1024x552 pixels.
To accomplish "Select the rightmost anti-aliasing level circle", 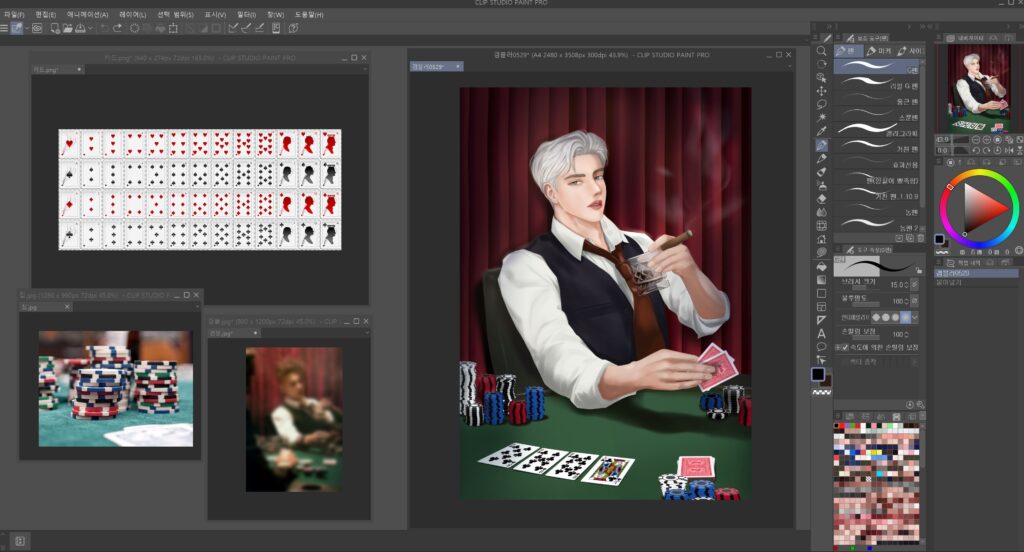I will point(905,316).
